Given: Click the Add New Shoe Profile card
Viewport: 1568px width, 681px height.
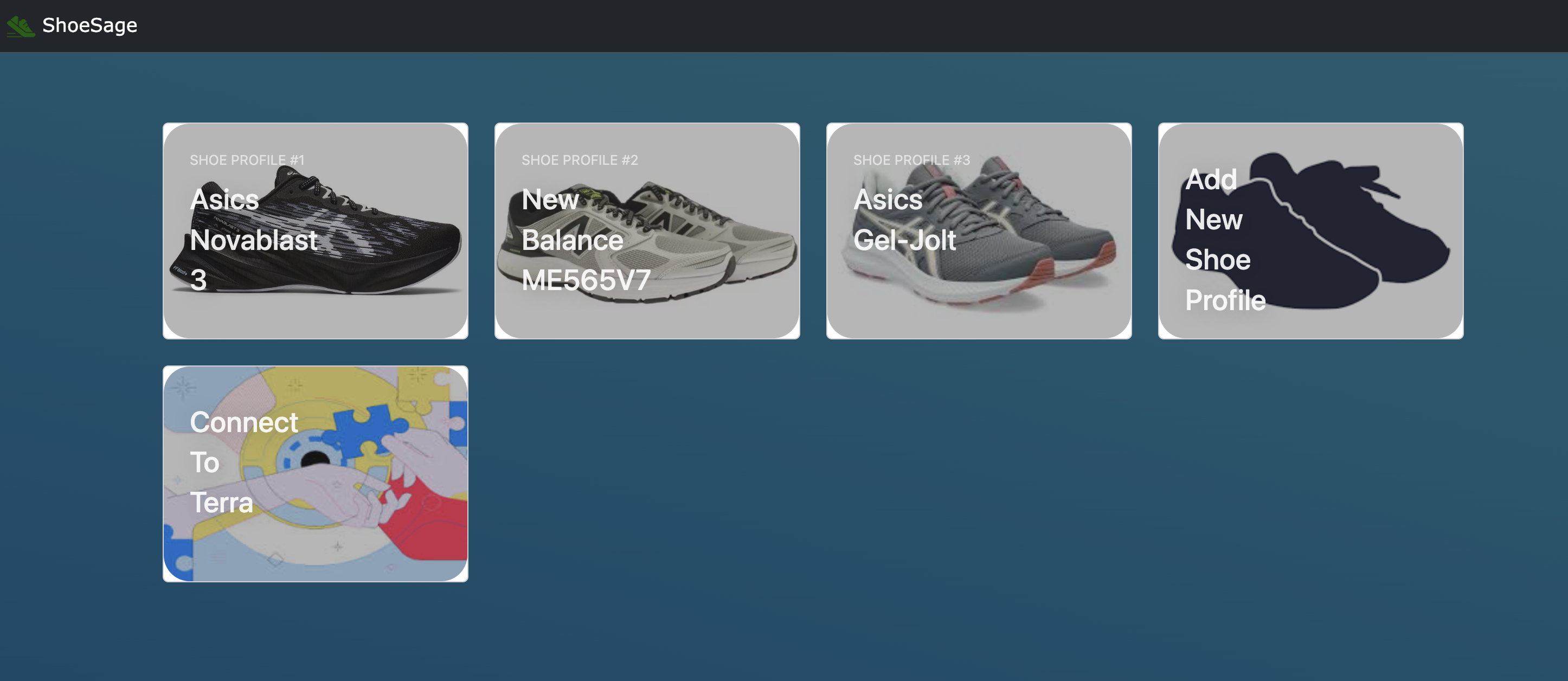Looking at the screenshot, I should pyautogui.click(x=1310, y=230).
